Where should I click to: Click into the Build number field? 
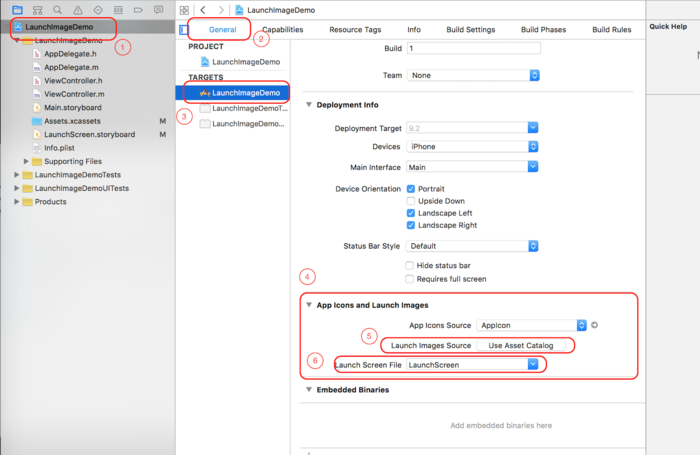474,48
